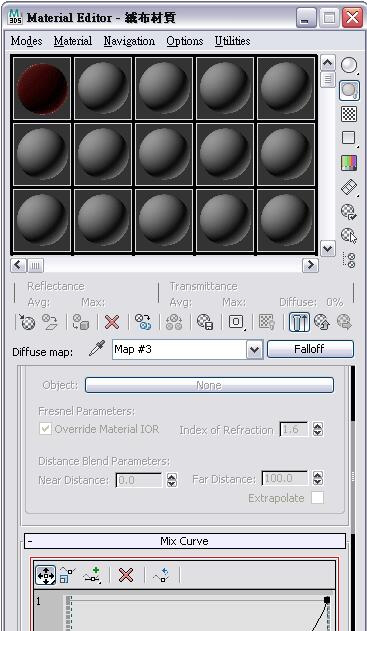
Task: Click the Index of Refraction value field
Action: coord(294,430)
